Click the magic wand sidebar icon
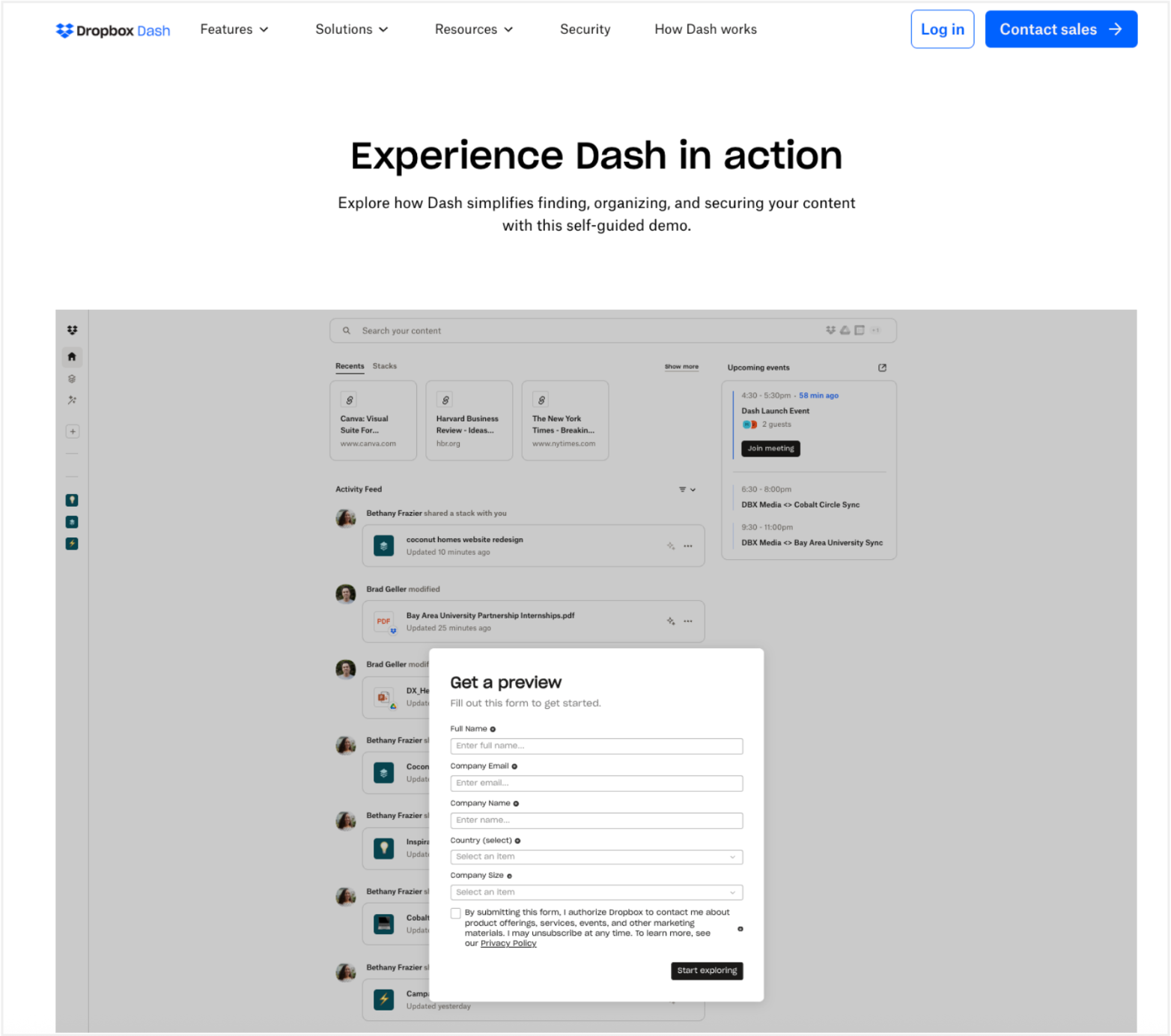 [x=72, y=400]
